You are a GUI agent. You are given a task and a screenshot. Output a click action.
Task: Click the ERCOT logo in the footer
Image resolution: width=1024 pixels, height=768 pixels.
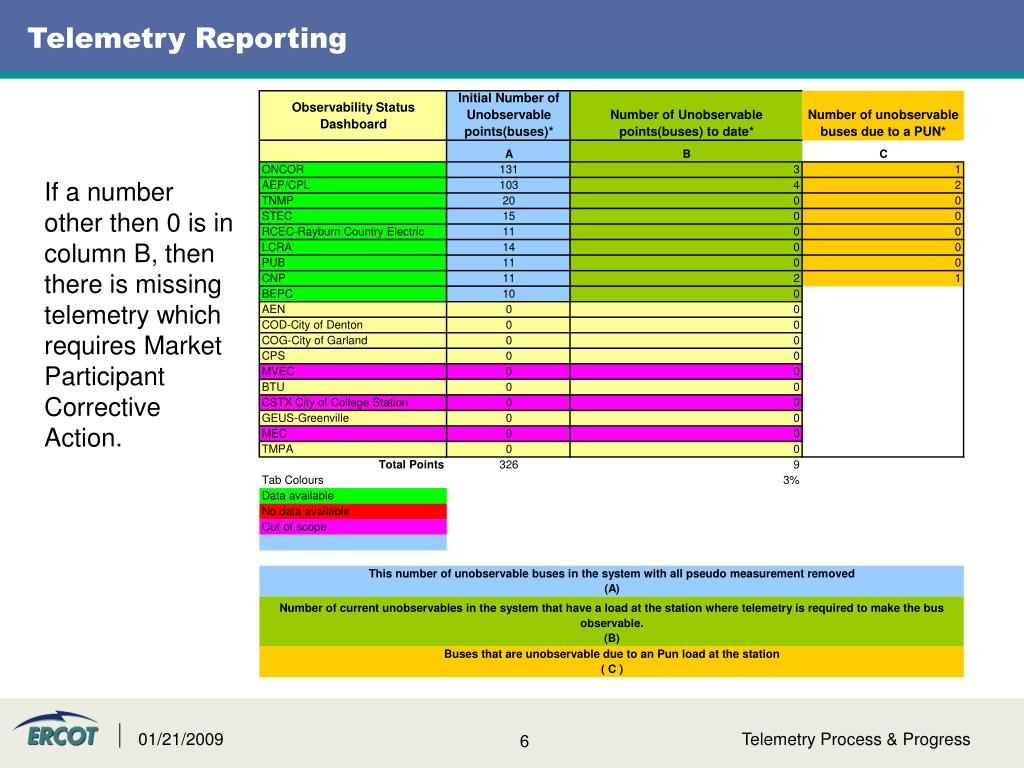click(x=56, y=729)
